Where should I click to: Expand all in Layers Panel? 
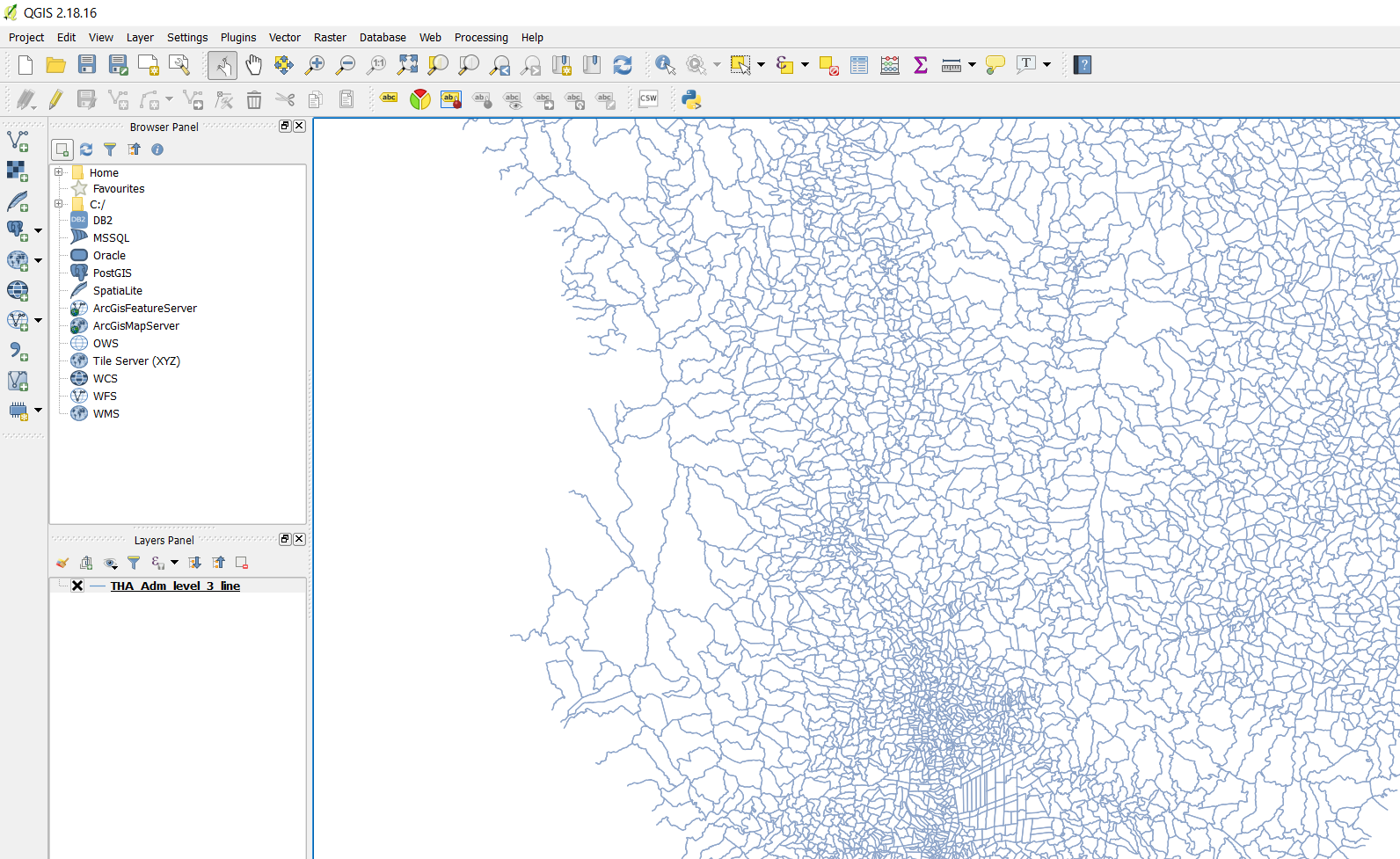(x=195, y=563)
